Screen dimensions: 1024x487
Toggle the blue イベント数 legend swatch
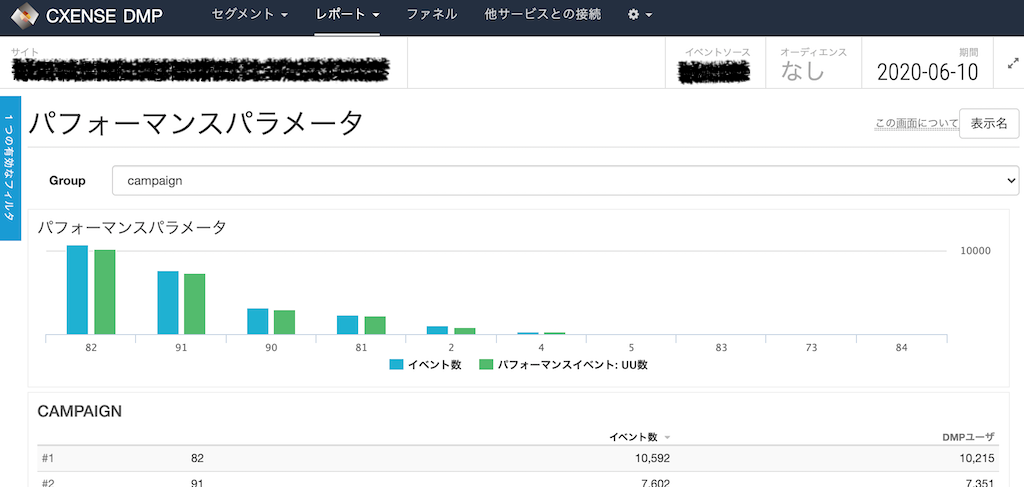click(396, 365)
